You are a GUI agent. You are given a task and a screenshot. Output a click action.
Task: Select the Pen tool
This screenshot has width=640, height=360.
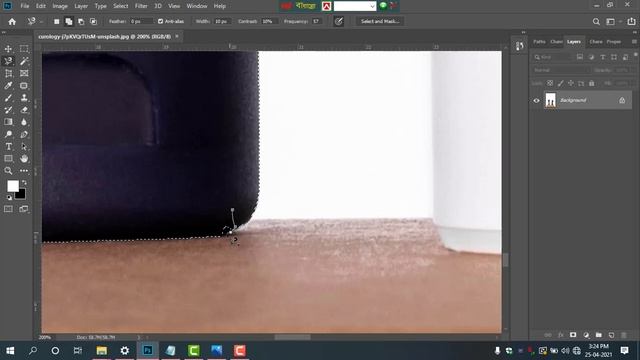click(24, 134)
